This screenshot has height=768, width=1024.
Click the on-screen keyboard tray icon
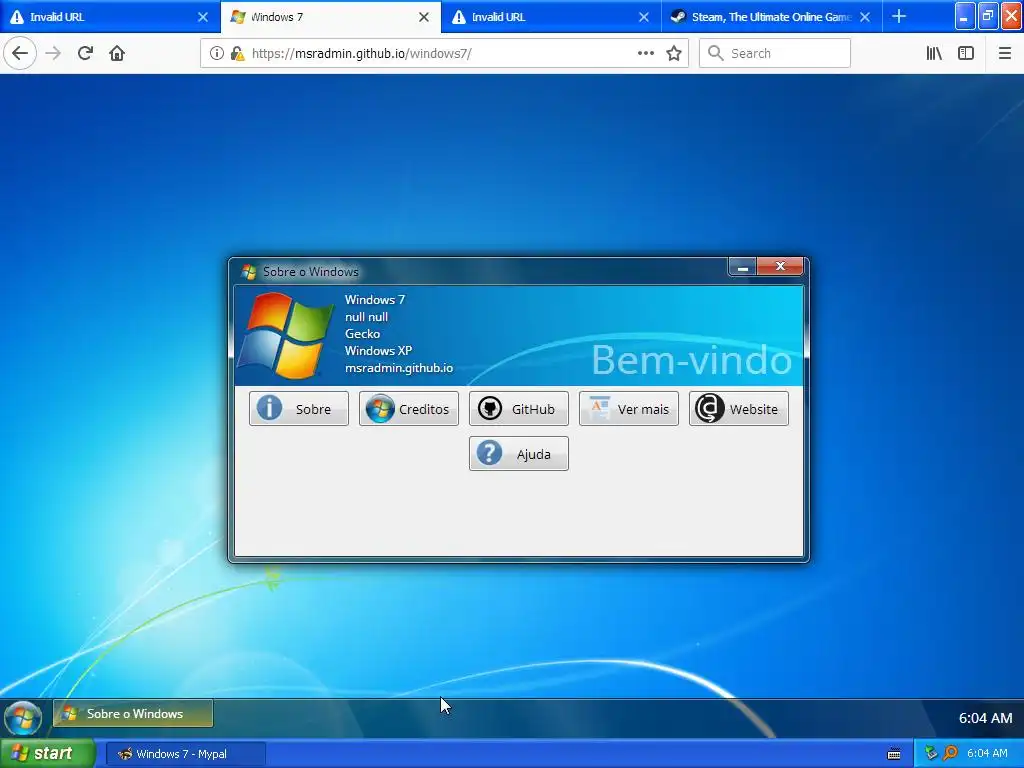pyautogui.click(x=894, y=754)
